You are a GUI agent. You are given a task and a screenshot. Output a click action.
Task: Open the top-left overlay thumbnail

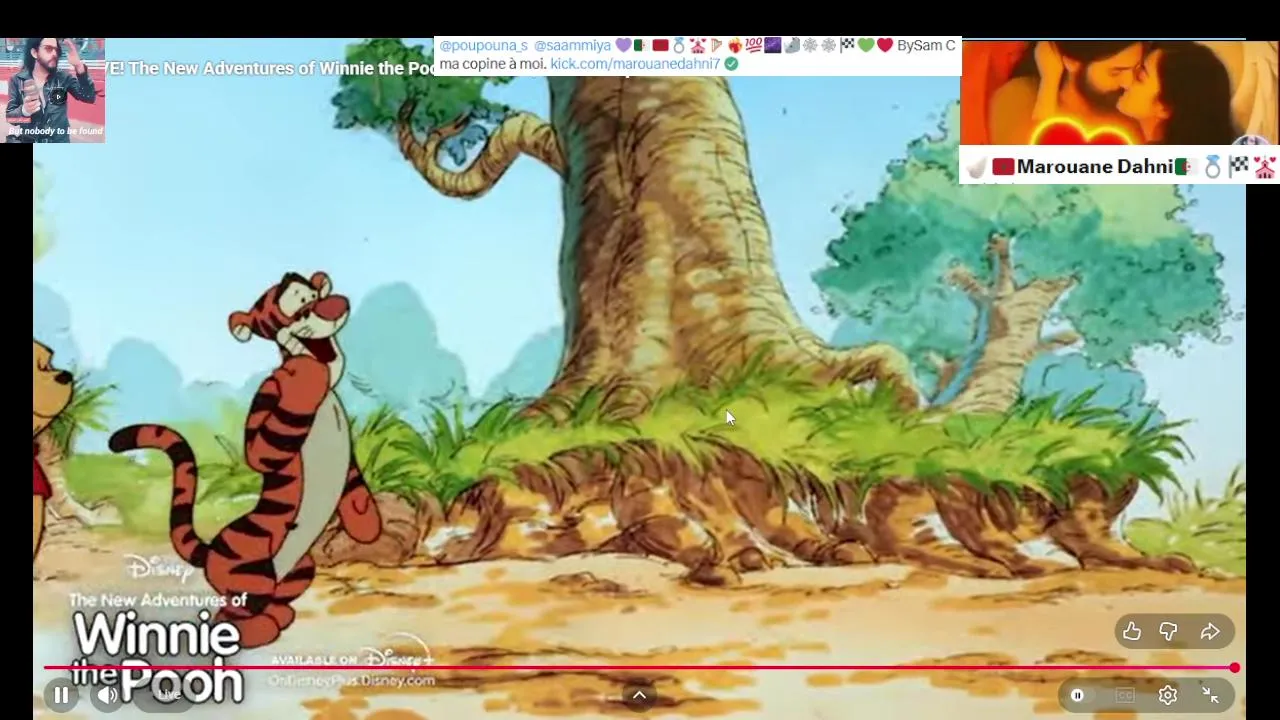click(x=53, y=90)
